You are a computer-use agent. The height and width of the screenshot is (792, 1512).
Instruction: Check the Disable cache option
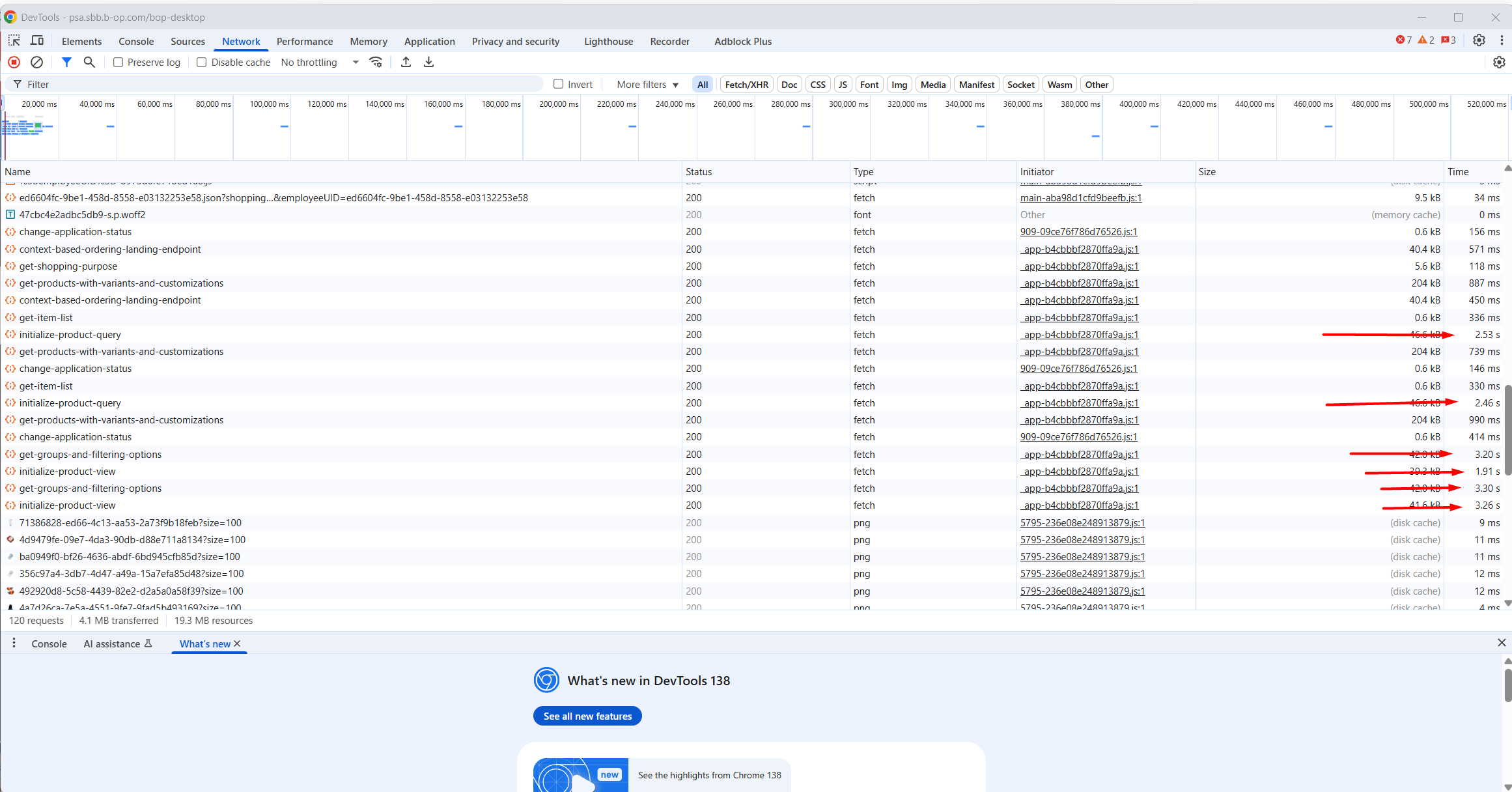[202, 63]
